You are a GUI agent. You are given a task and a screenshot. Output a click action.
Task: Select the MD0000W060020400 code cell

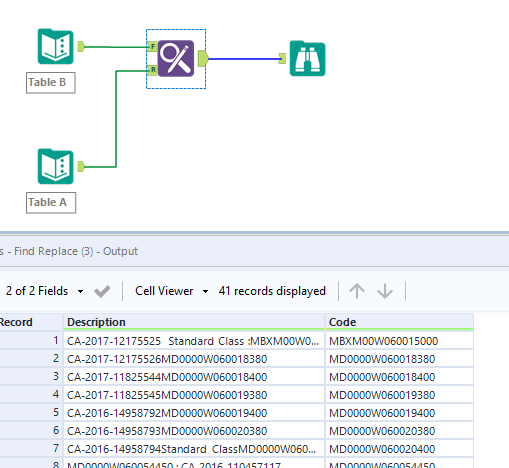(x=399, y=449)
